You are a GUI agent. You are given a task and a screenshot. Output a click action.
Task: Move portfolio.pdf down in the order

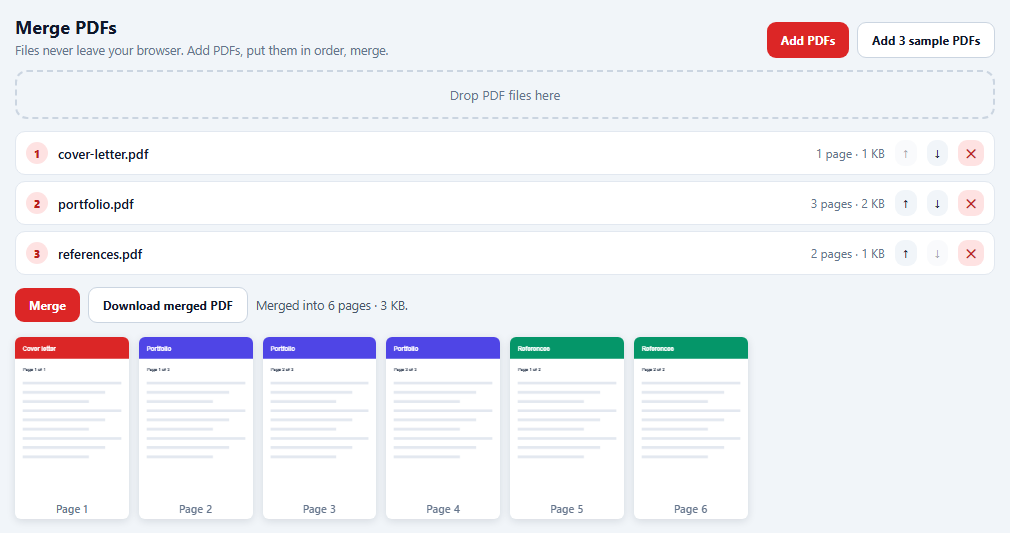click(x=937, y=204)
